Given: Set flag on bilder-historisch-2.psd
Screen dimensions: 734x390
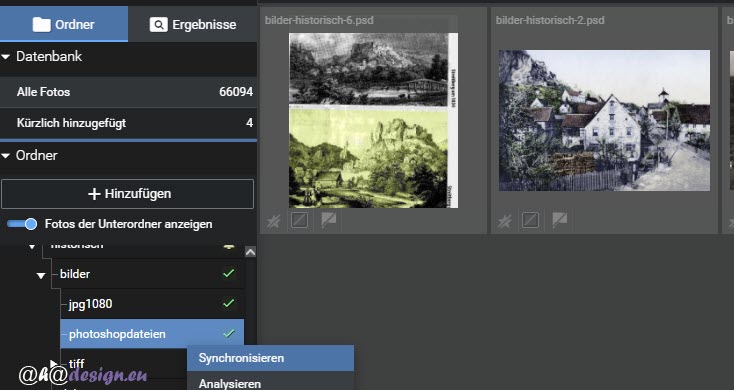Looking at the screenshot, I should pyautogui.click(x=560, y=220).
